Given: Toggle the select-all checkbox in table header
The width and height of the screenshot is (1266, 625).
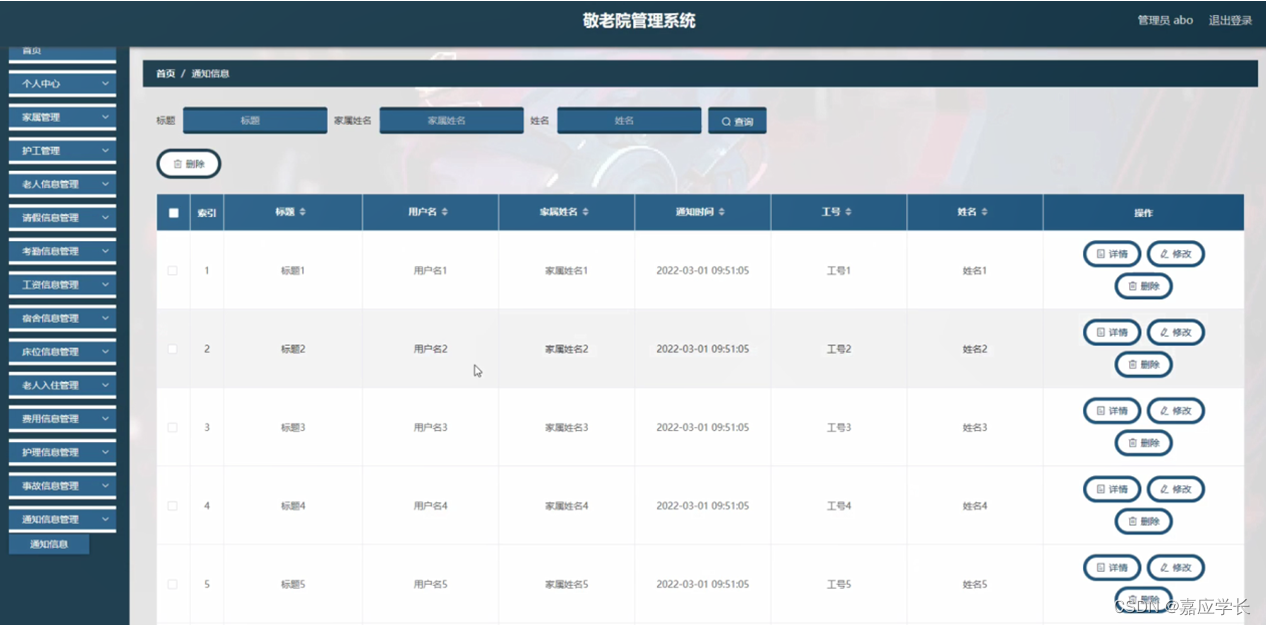Looking at the screenshot, I should click(x=173, y=213).
